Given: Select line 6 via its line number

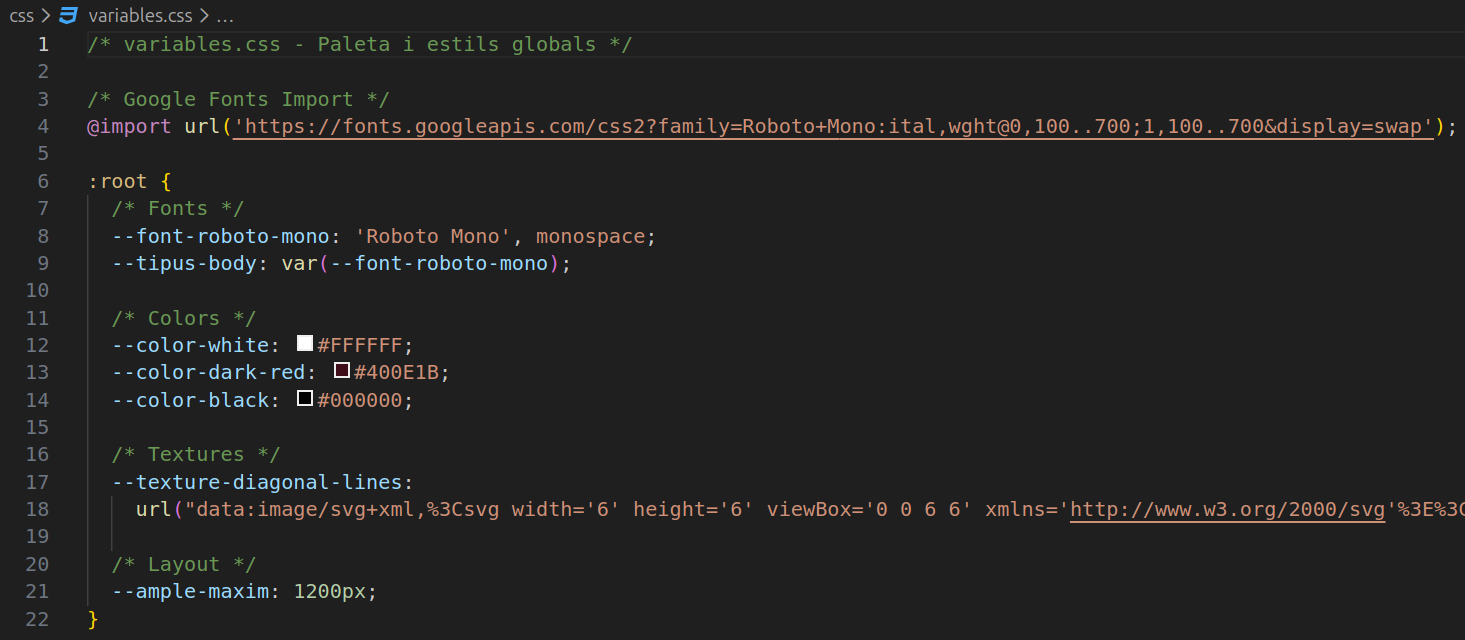Looking at the screenshot, I should pos(43,181).
